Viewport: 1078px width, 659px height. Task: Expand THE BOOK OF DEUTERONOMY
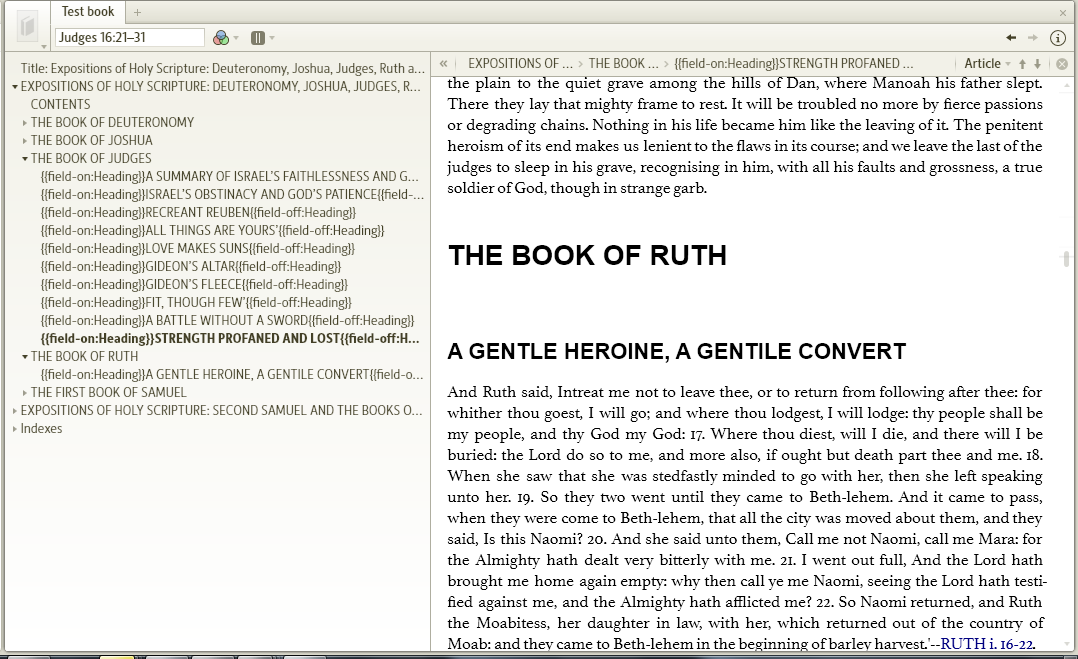(x=25, y=123)
